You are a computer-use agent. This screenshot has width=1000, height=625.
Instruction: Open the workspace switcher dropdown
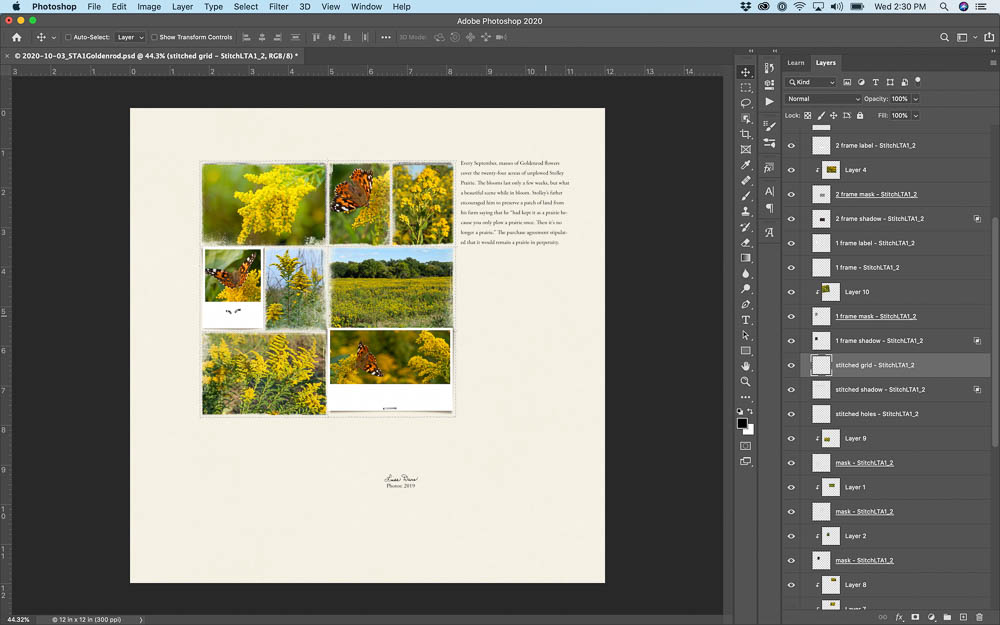point(966,38)
